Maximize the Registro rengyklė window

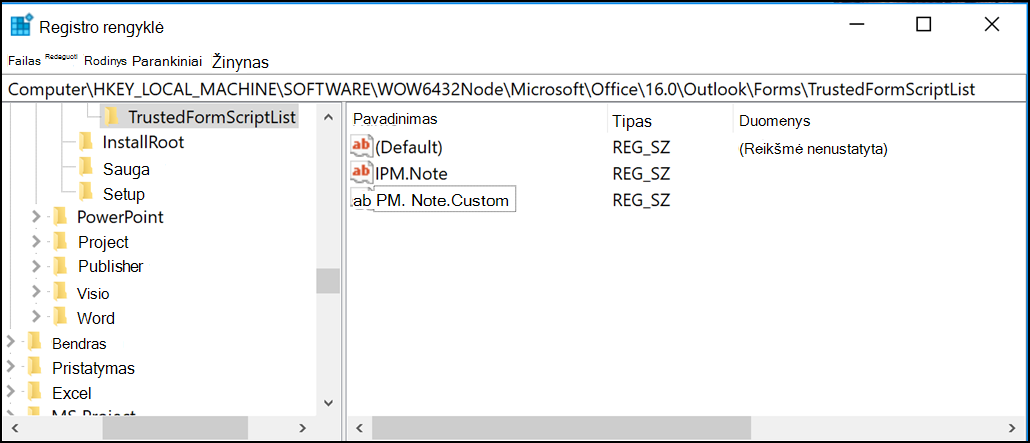(x=924, y=25)
